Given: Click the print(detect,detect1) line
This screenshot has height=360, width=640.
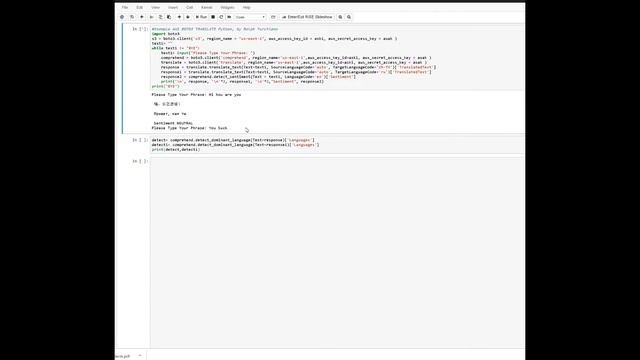Looking at the screenshot, I should click(x=176, y=150).
